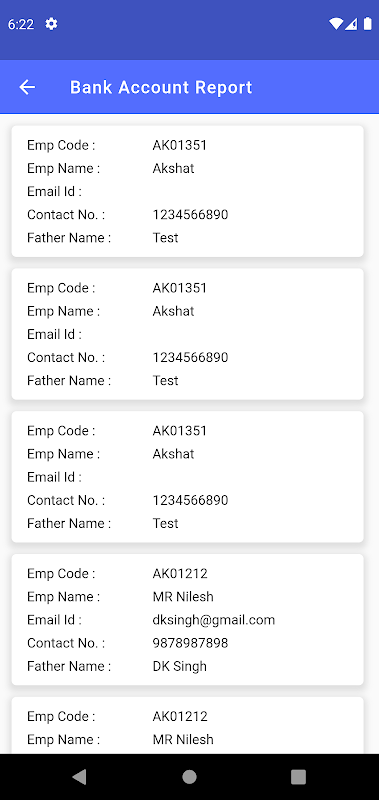Tap contact number 1234566890 in third card
The width and height of the screenshot is (379, 800).
coord(190,500)
